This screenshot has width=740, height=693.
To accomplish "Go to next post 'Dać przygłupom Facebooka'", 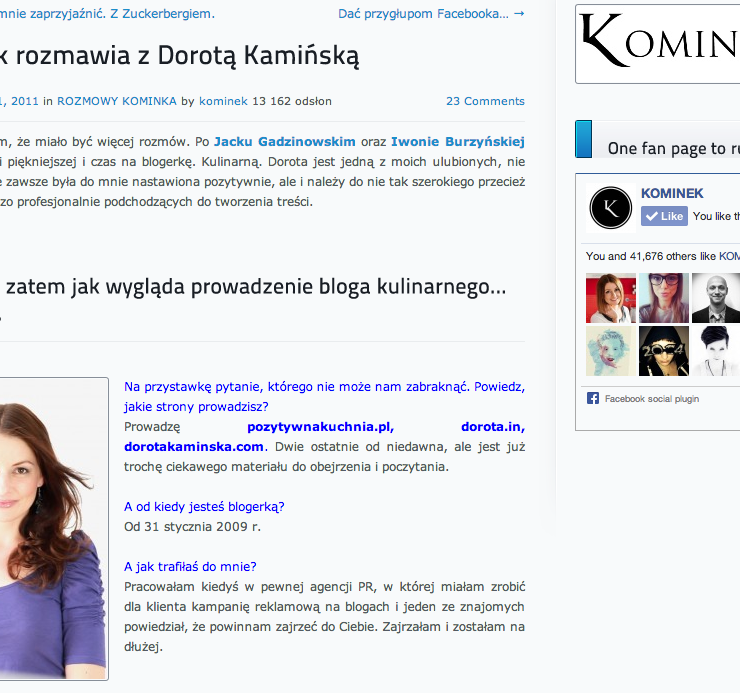I will (431, 14).
